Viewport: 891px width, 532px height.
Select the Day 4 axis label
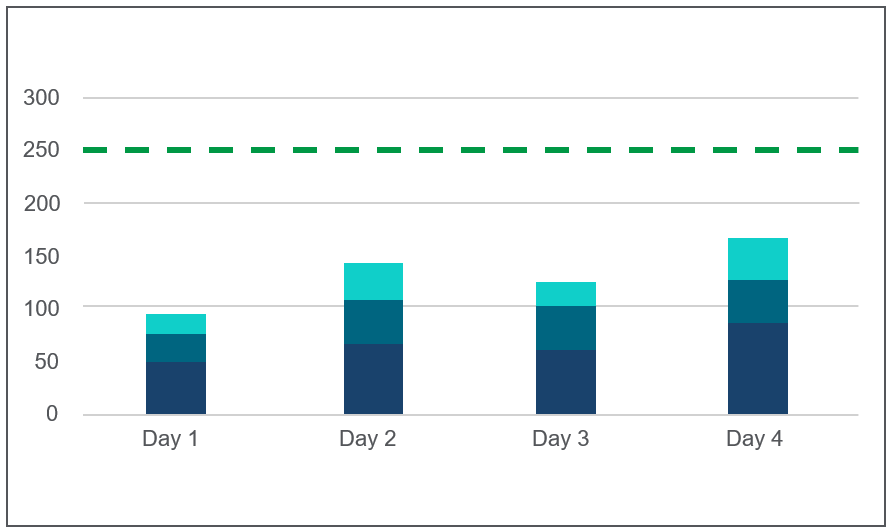click(x=754, y=439)
